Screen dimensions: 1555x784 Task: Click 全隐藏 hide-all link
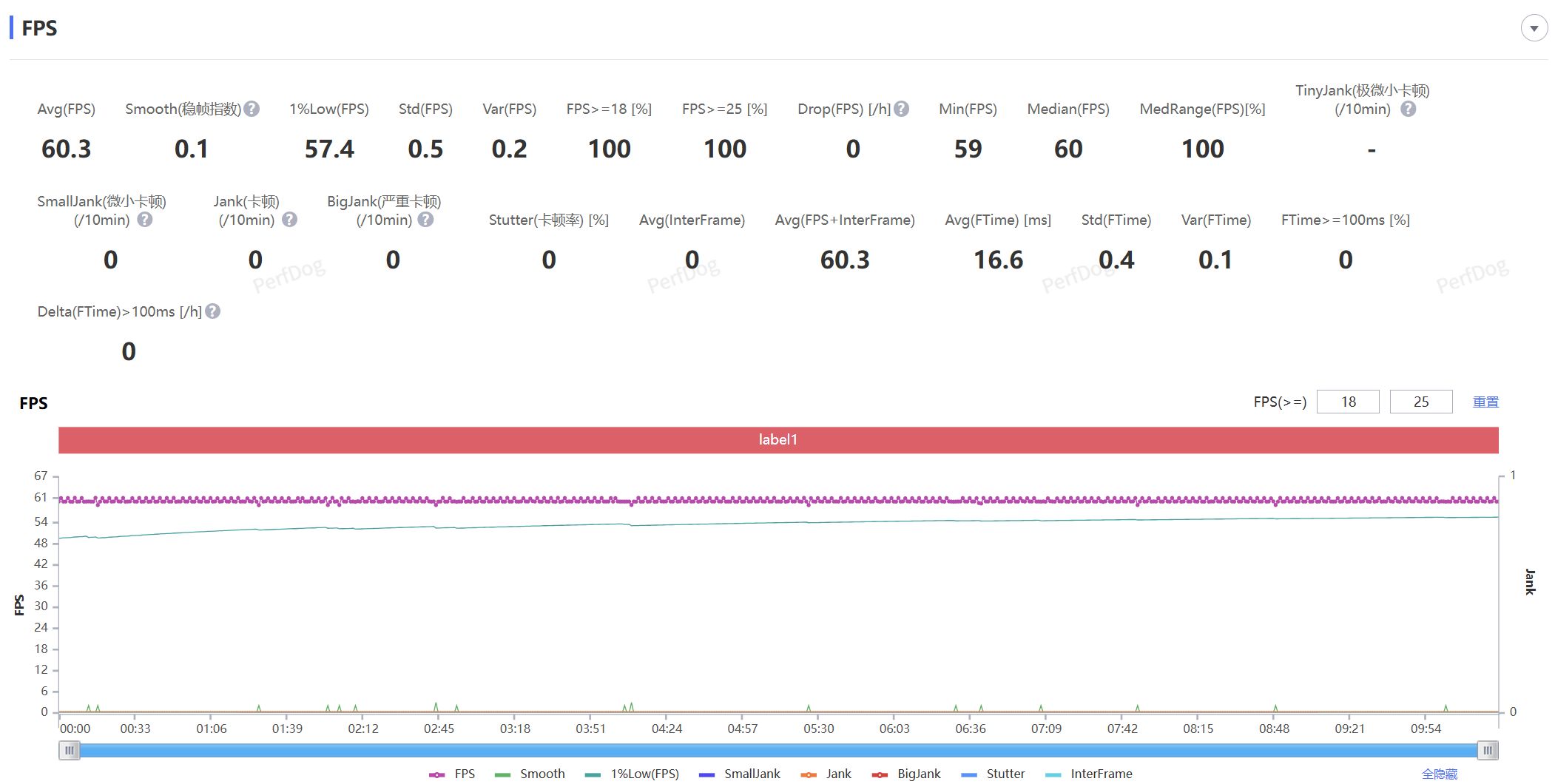coord(1439,774)
